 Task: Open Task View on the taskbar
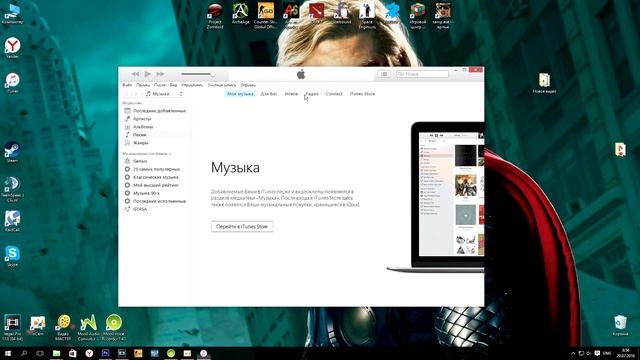click(40, 353)
